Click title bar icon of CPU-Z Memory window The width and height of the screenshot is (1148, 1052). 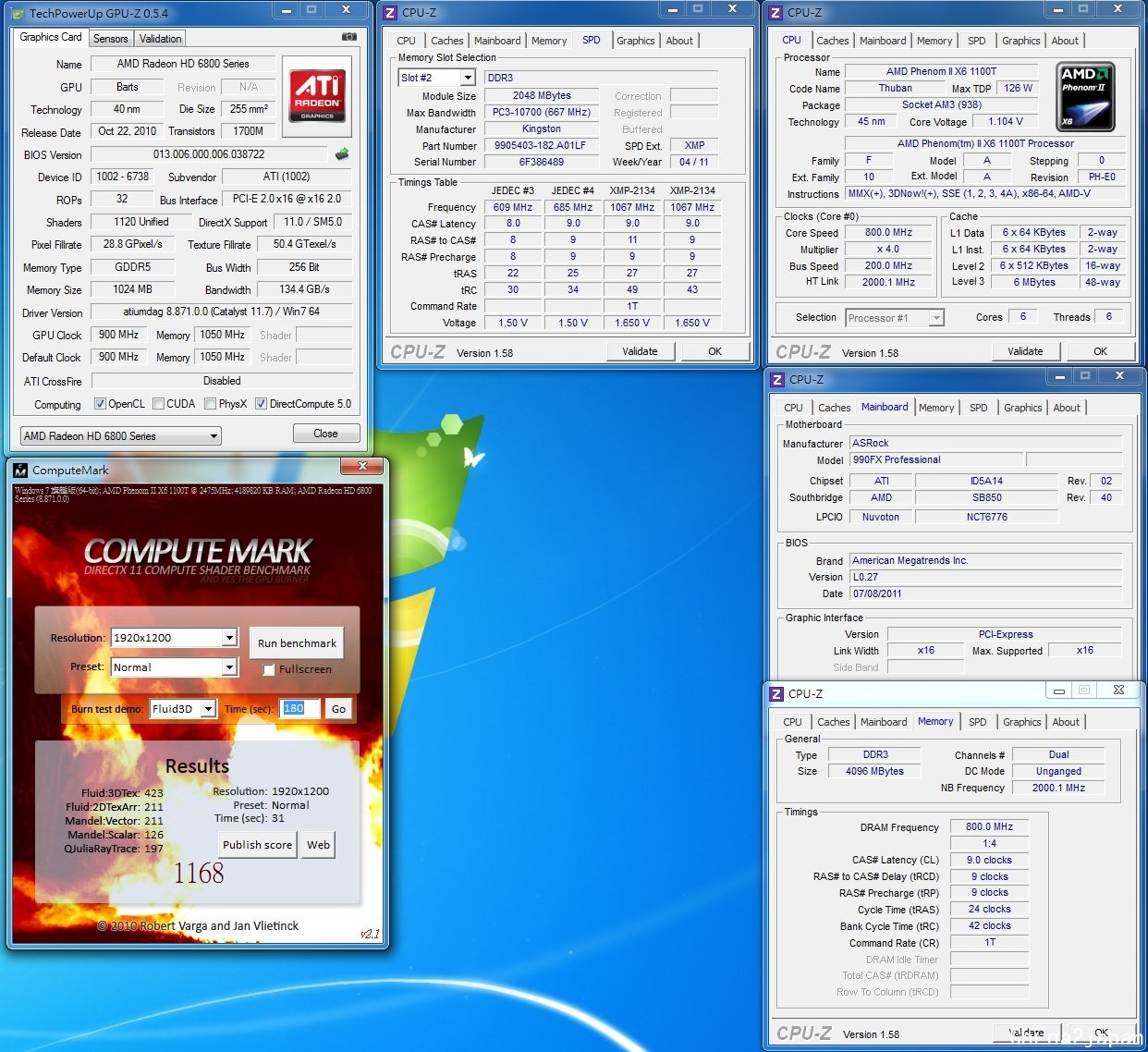pos(777,693)
